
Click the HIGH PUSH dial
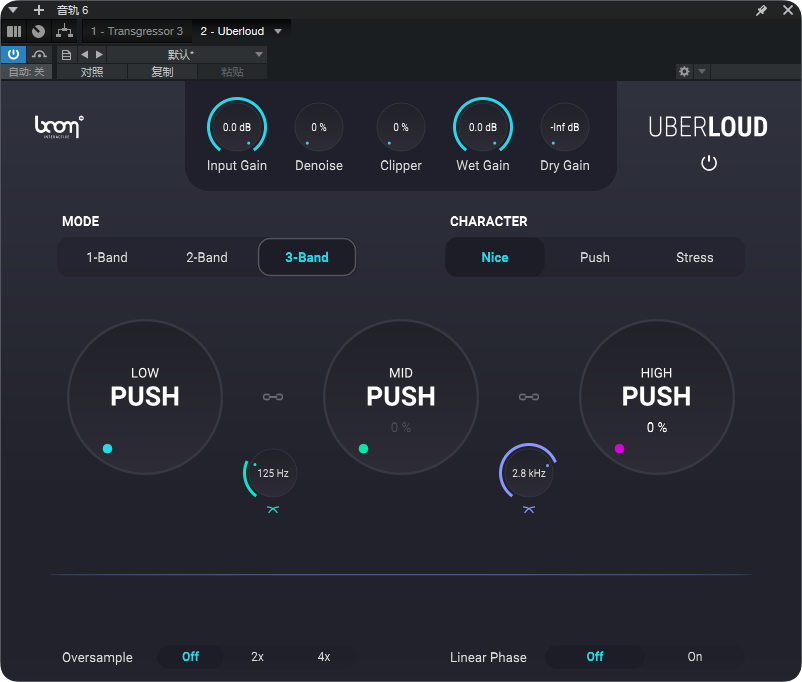[657, 397]
